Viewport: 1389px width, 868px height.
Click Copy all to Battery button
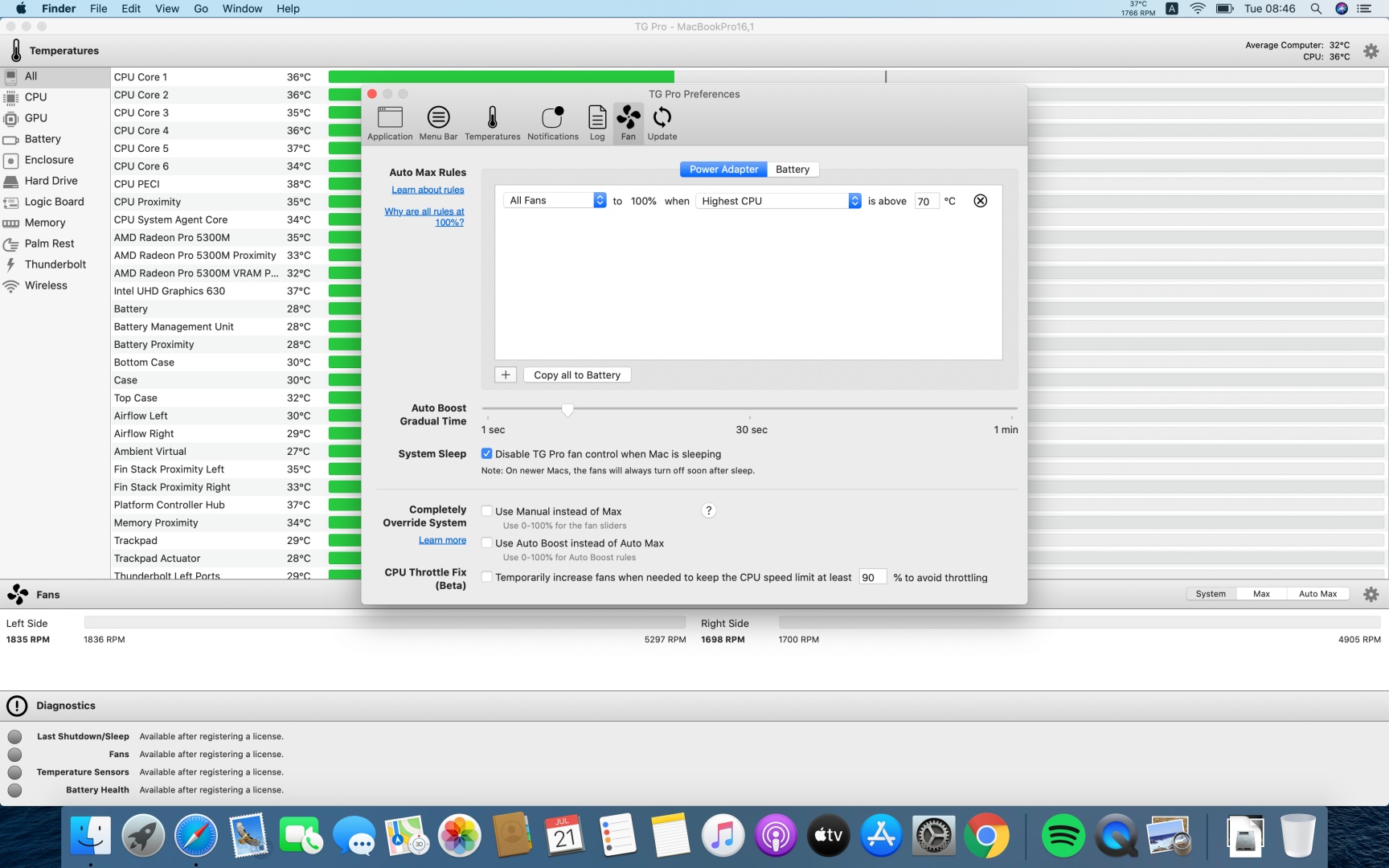(x=576, y=375)
